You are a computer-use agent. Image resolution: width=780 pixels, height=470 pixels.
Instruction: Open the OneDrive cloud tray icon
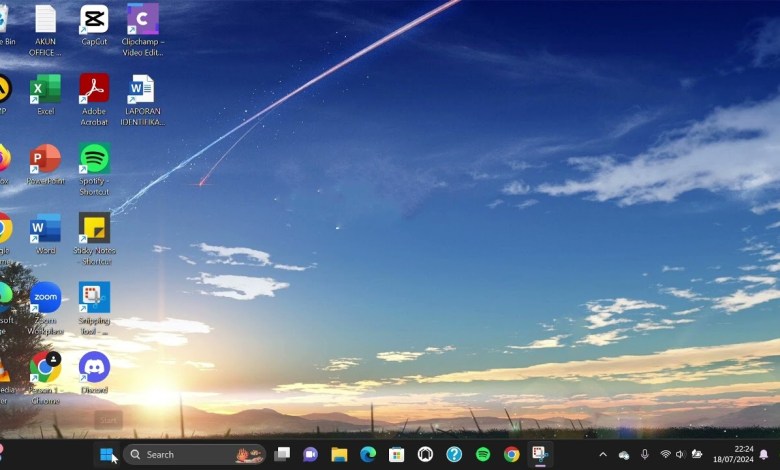pyautogui.click(x=624, y=455)
